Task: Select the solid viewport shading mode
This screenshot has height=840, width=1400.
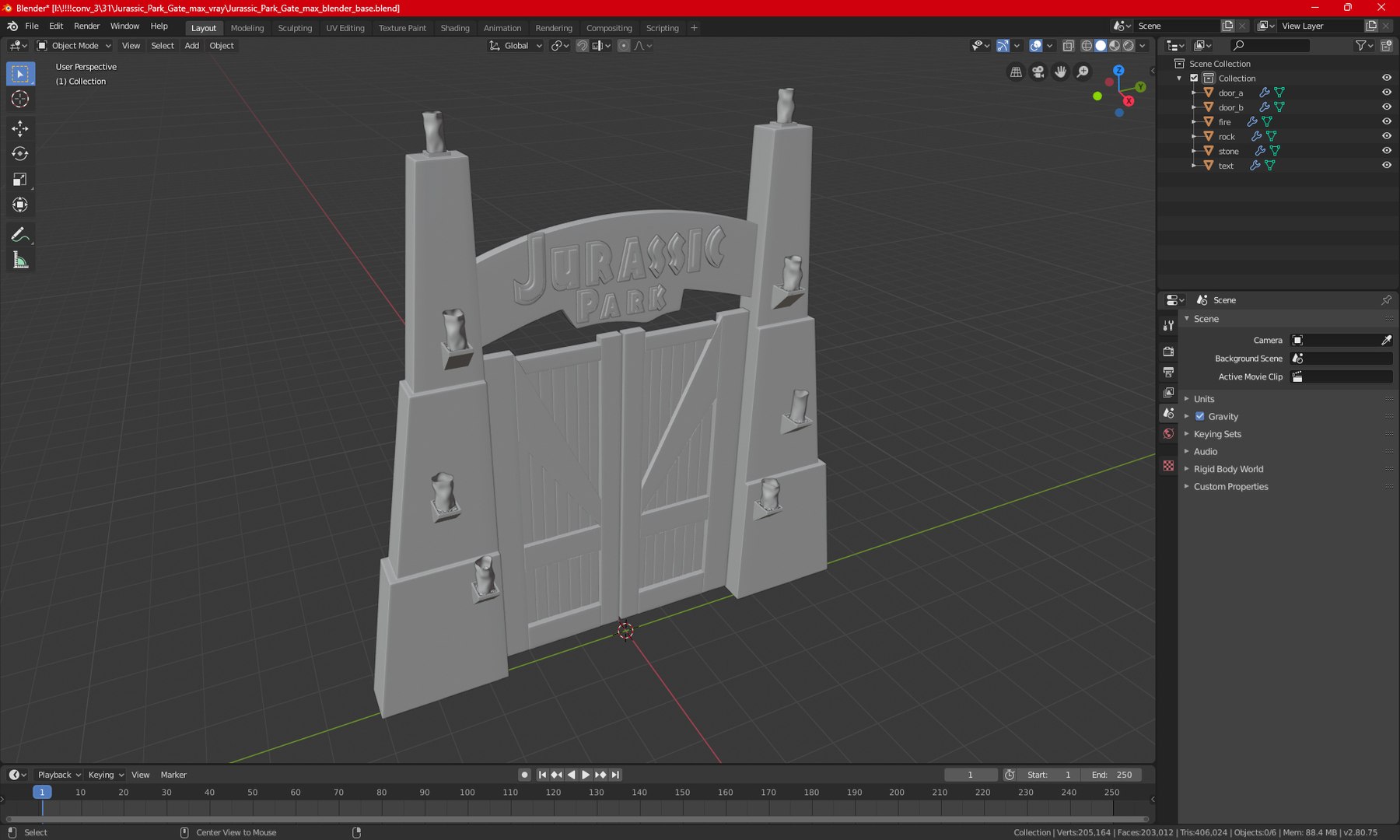Action: click(x=1101, y=46)
